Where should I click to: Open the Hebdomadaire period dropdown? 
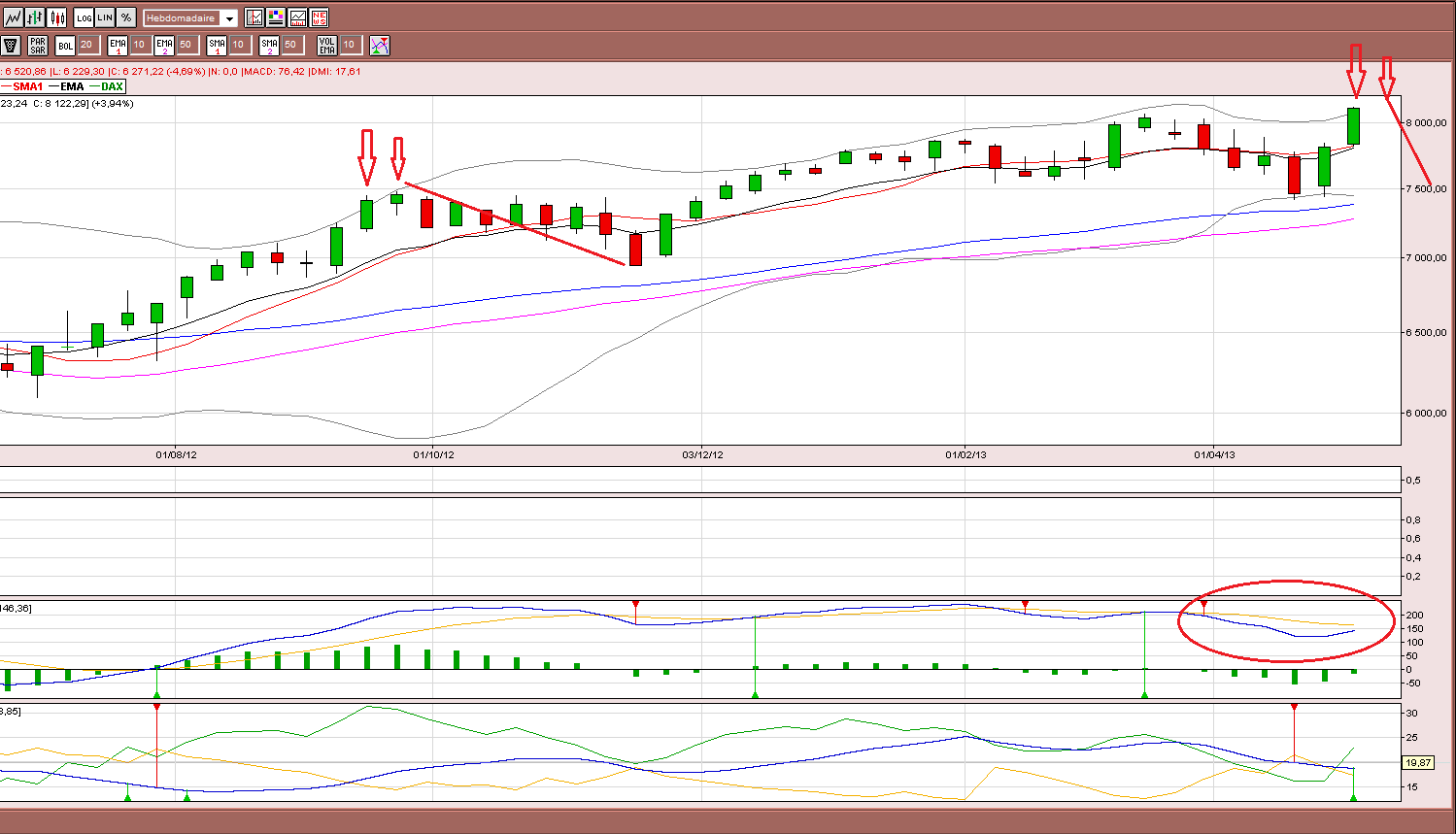click(x=190, y=18)
